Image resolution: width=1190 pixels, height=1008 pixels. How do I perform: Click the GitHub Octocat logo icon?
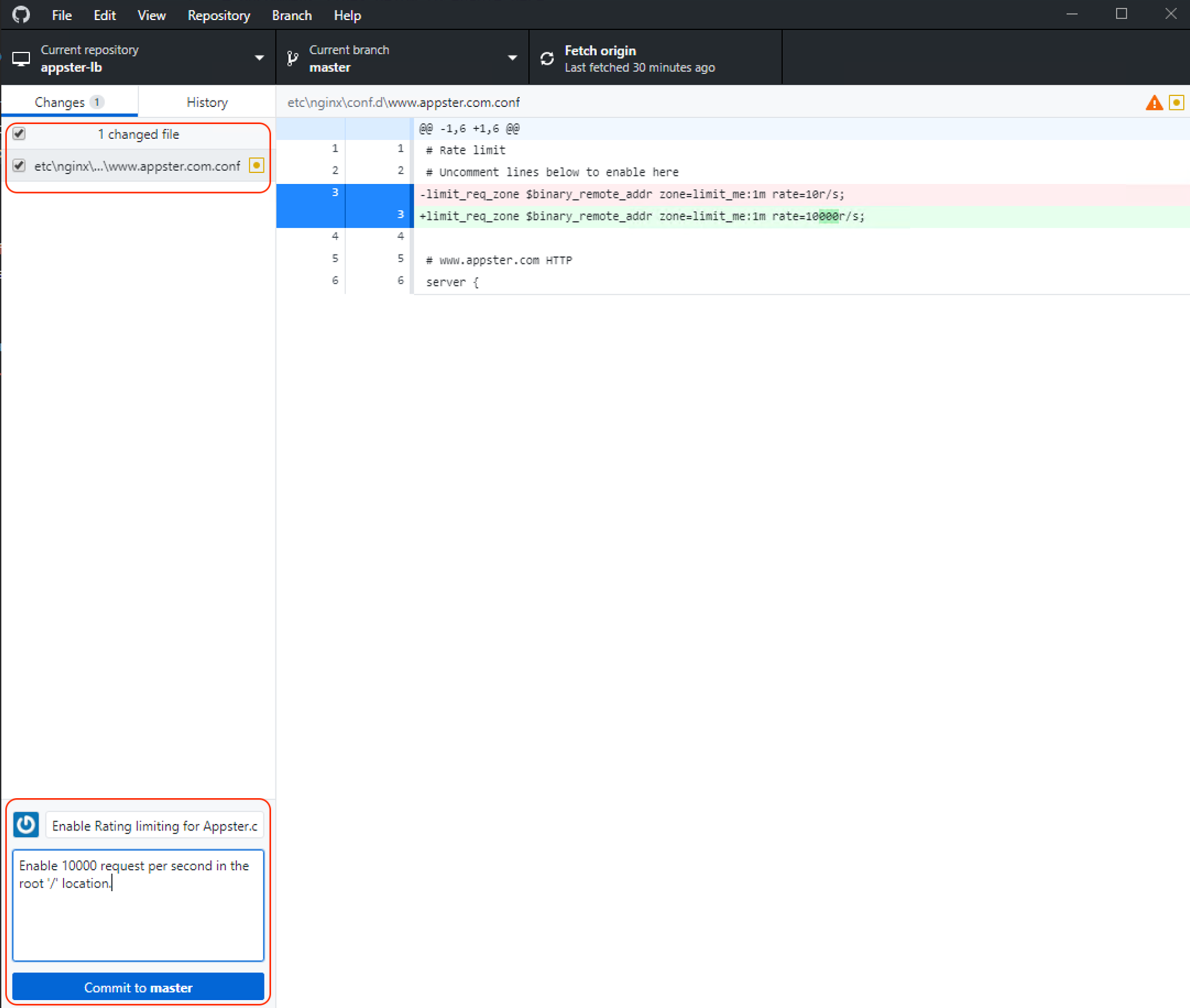(21, 14)
